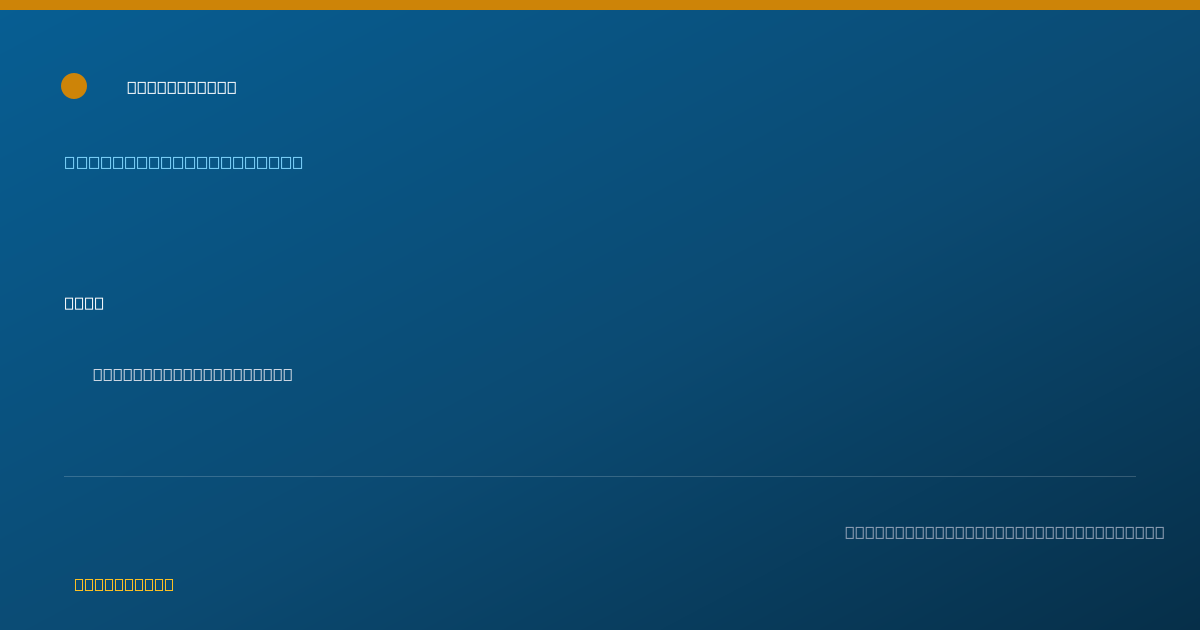The height and width of the screenshot is (630, 1200).
Task: Click the orange bar along the top edge
Action: (x=600, y=5)
